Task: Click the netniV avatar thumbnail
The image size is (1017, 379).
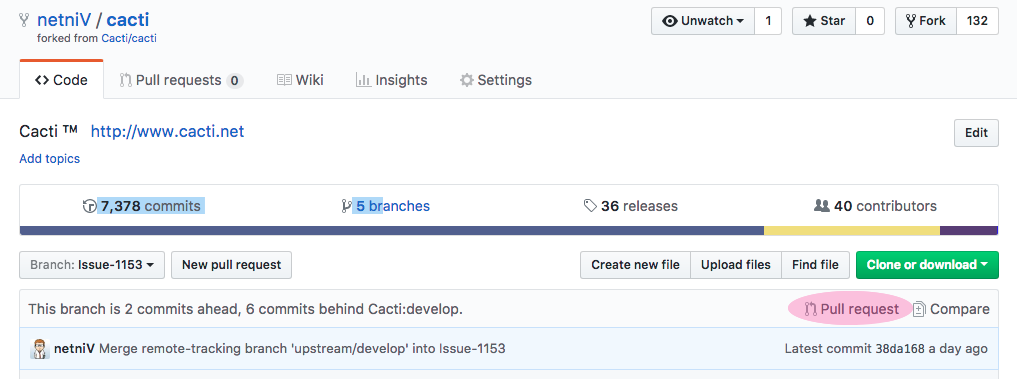Action: click(x=40, y=348)
